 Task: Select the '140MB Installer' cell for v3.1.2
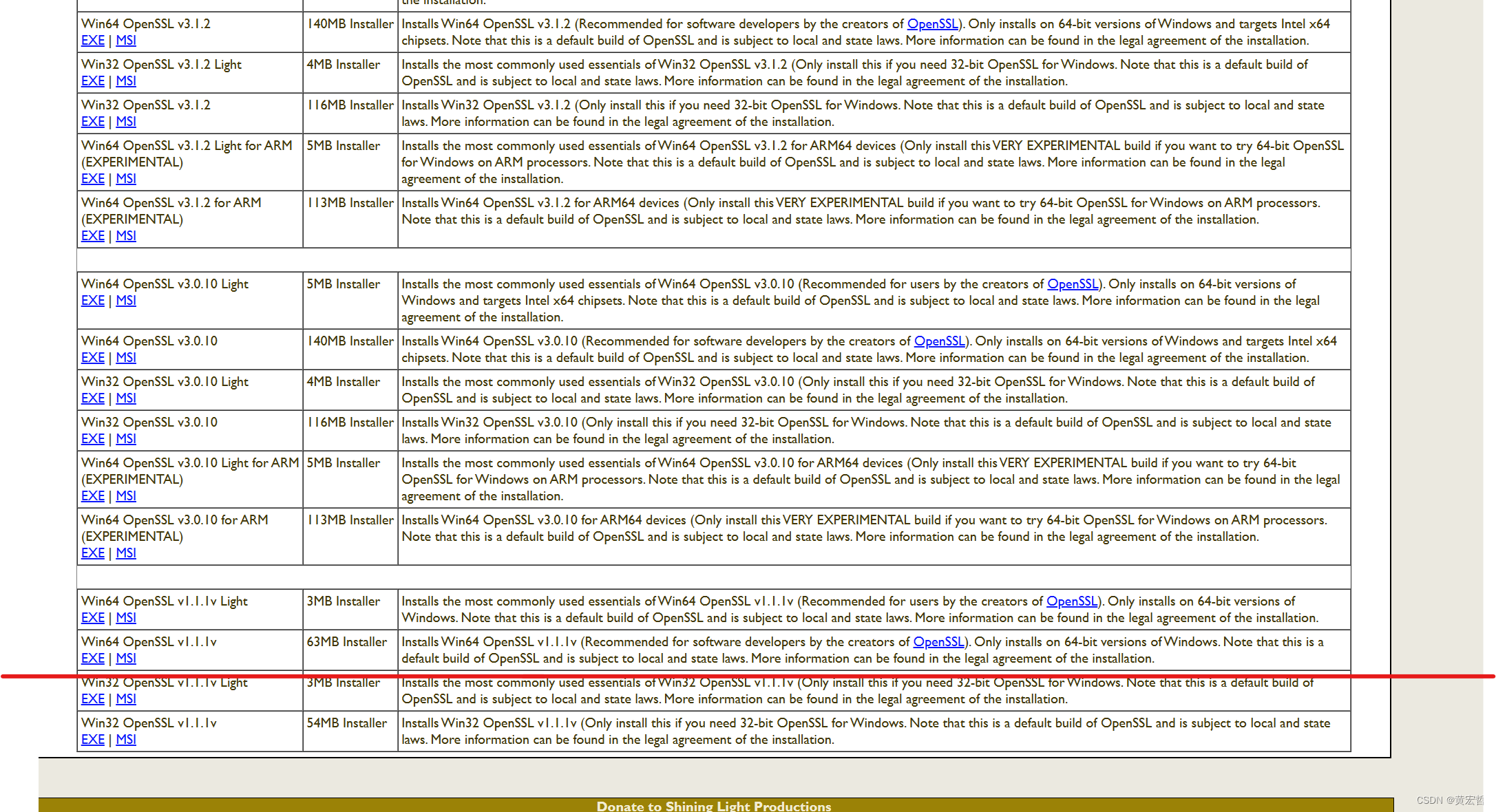(350, 32)
